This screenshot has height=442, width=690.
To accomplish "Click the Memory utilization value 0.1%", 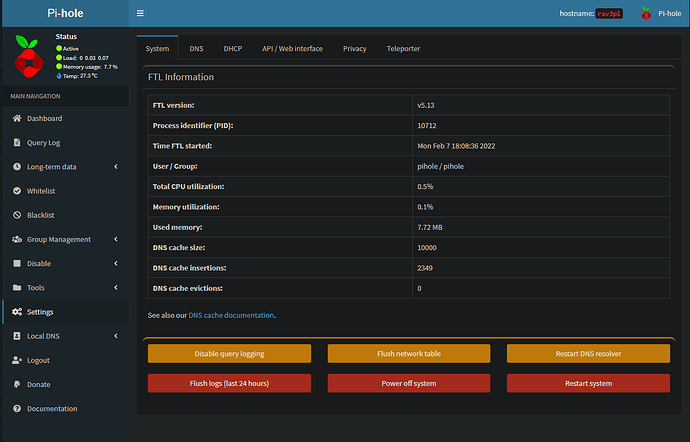I will tap(425, 206).
